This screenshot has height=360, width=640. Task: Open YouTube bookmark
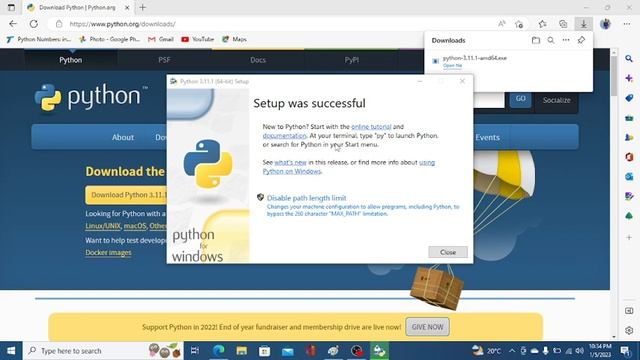pos(198,39)
